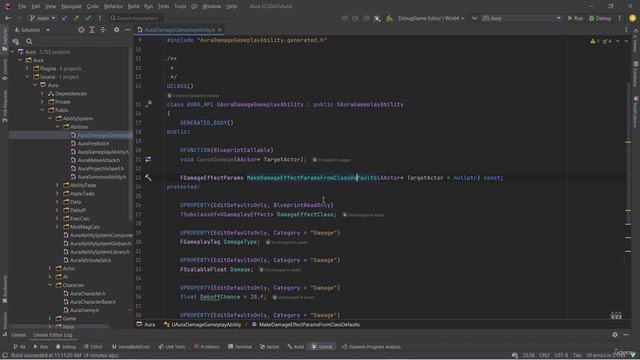Expand the AbilityTasks folder

pos(58,185)
